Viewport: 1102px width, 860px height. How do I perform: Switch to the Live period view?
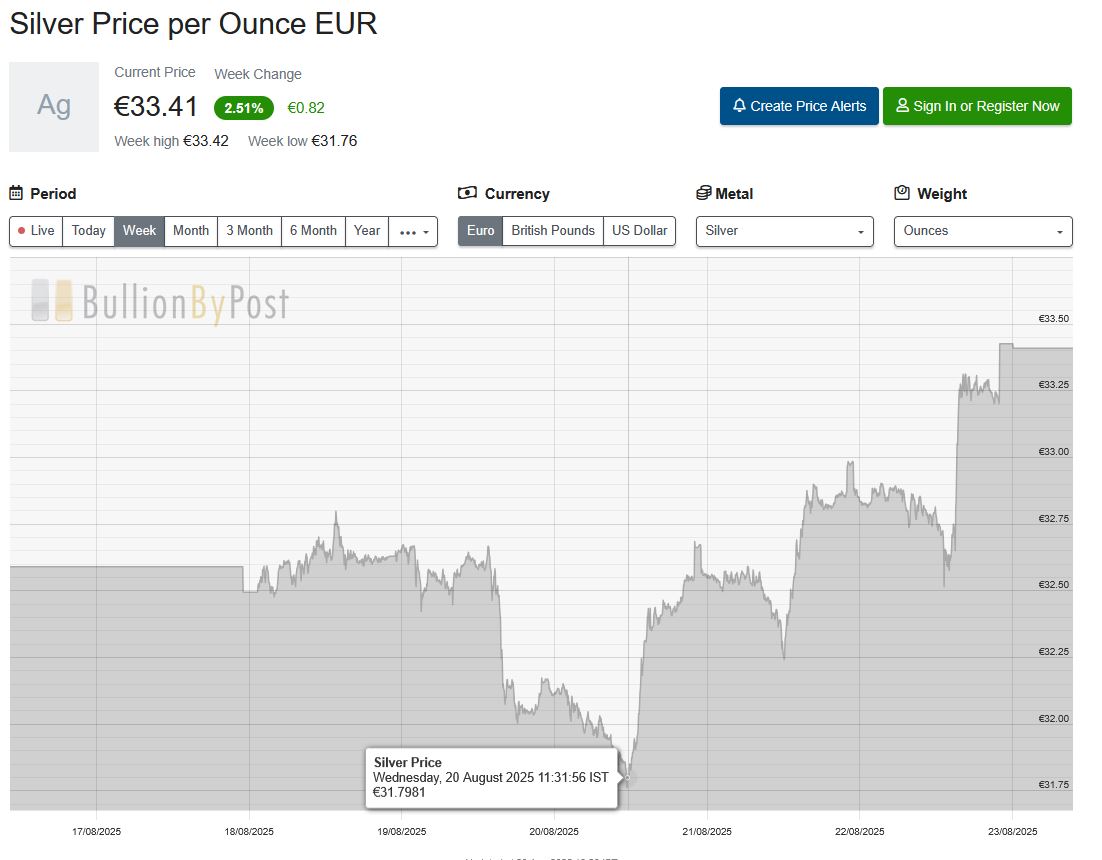(37, 231)
